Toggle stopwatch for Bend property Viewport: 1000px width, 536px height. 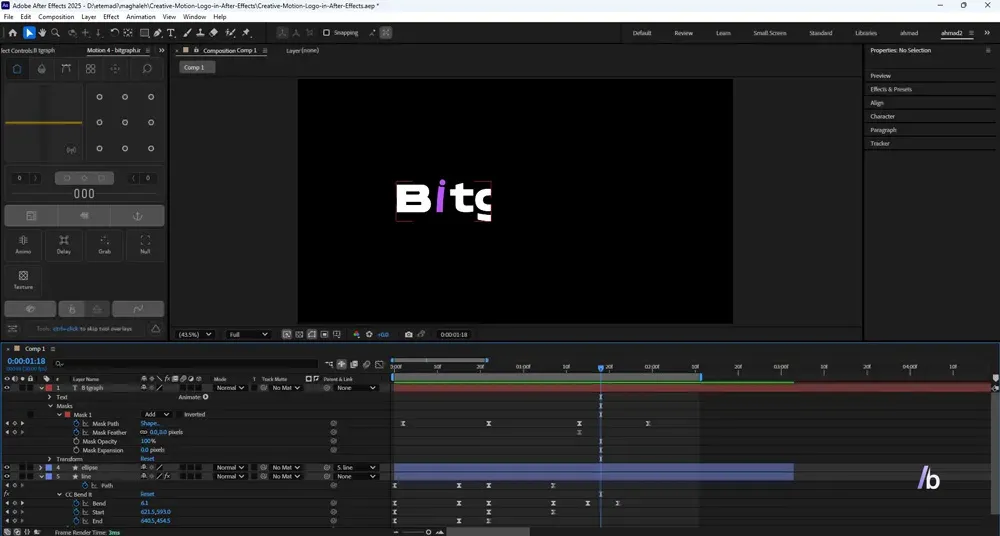(77, 503)
